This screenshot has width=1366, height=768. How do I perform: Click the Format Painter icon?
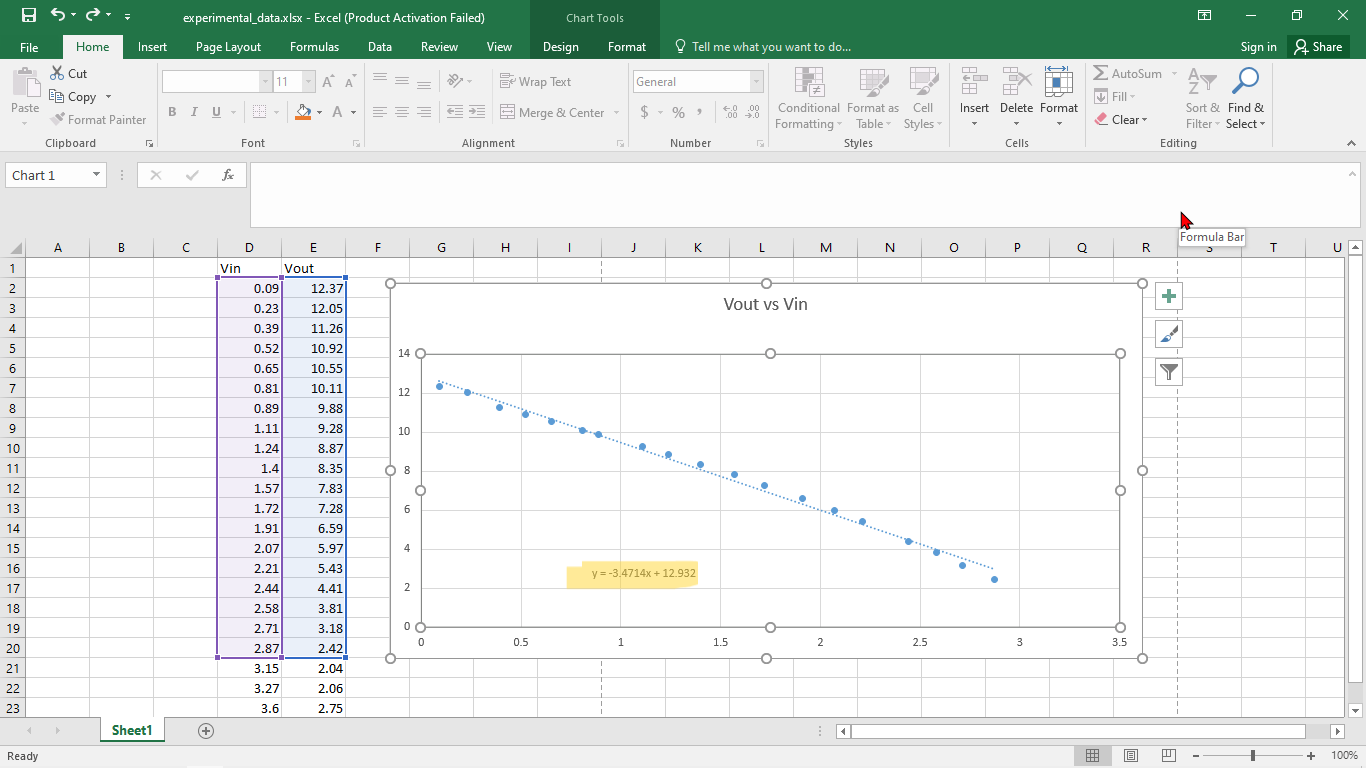click(57, 119)
